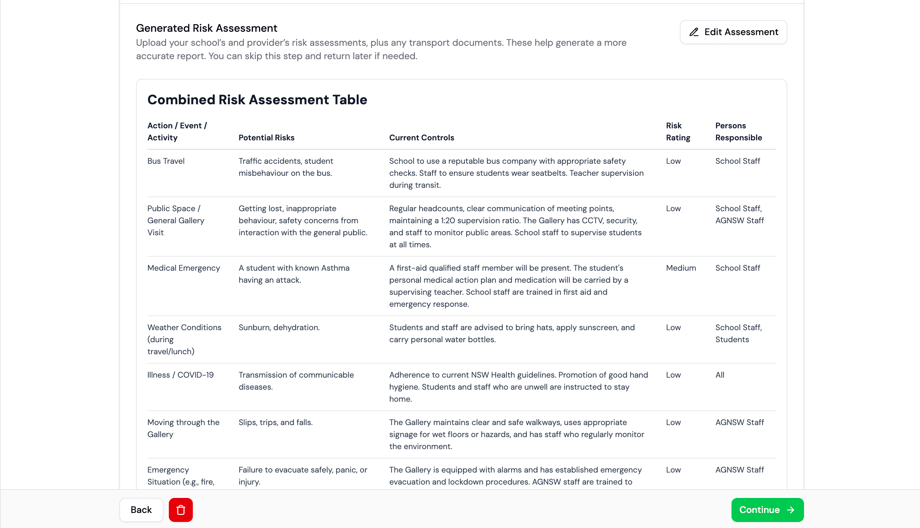This screenshot has width=920, height=528.
Task: Go Back to the previous step
Action: click(141, 510)
